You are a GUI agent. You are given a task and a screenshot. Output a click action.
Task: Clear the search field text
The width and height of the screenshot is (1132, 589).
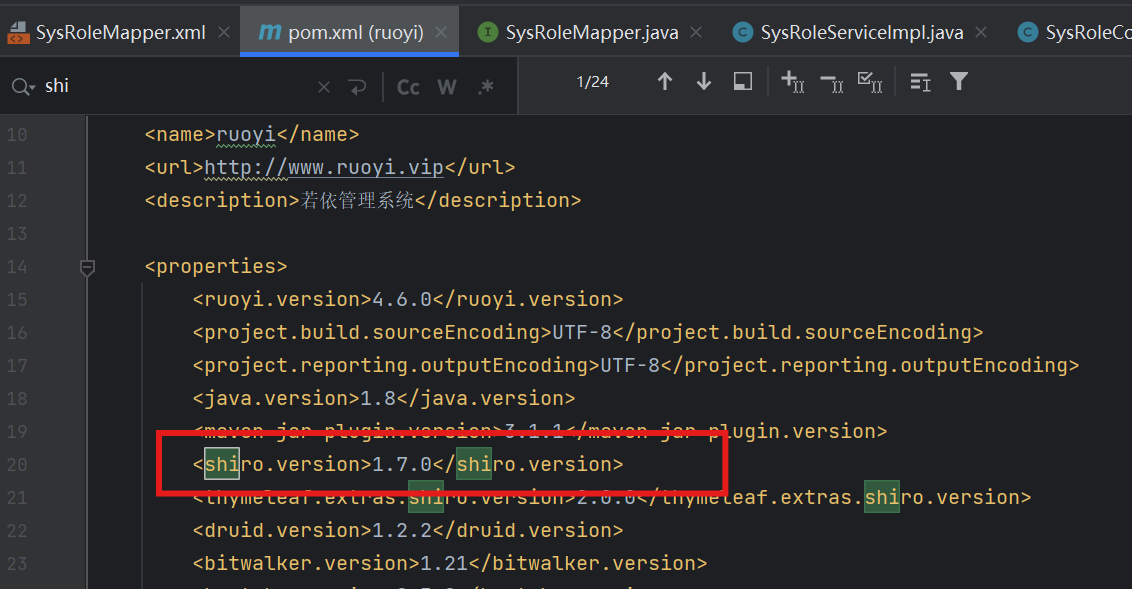pyautogui.click(x=323, y=87)
